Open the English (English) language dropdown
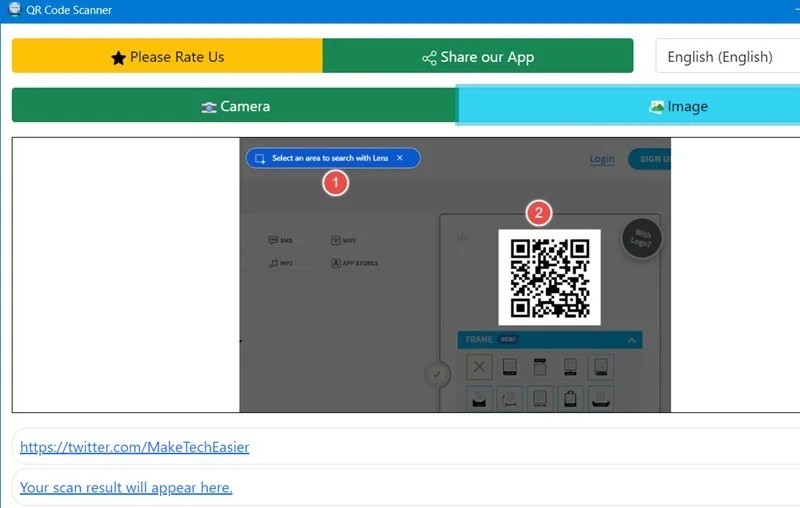 point(727,57)
